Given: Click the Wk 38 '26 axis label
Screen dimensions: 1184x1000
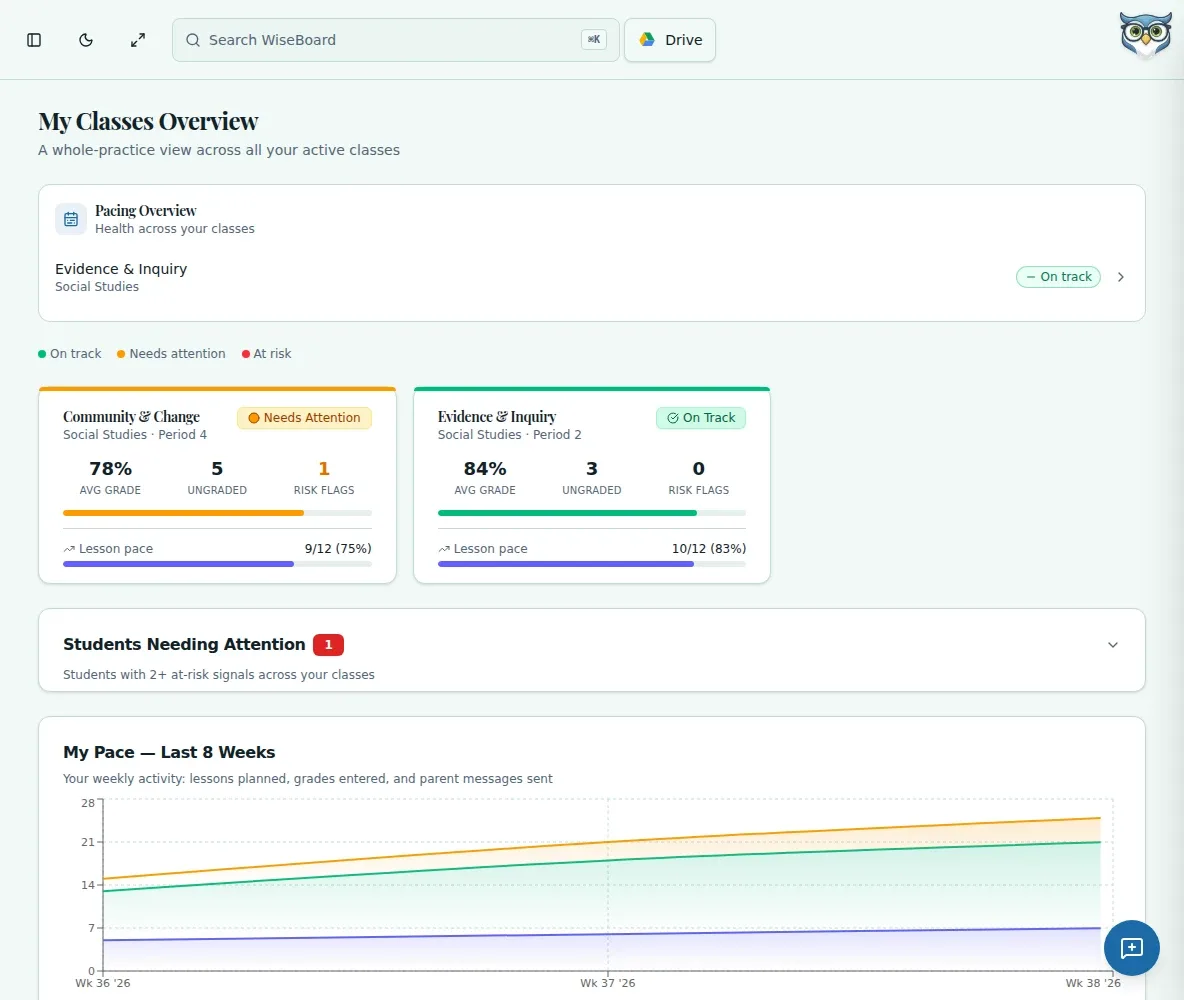Looking at the screenshot, I should point(1093,983).
